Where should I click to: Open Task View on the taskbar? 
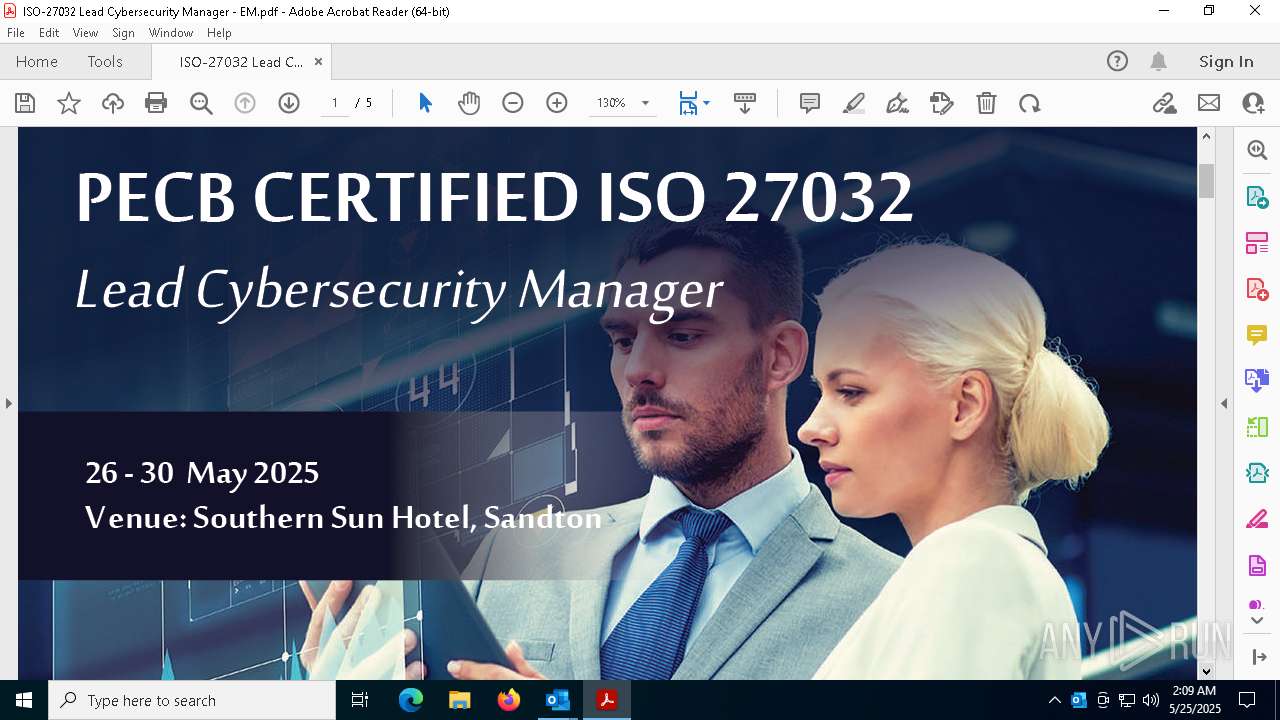coord(360,700)
